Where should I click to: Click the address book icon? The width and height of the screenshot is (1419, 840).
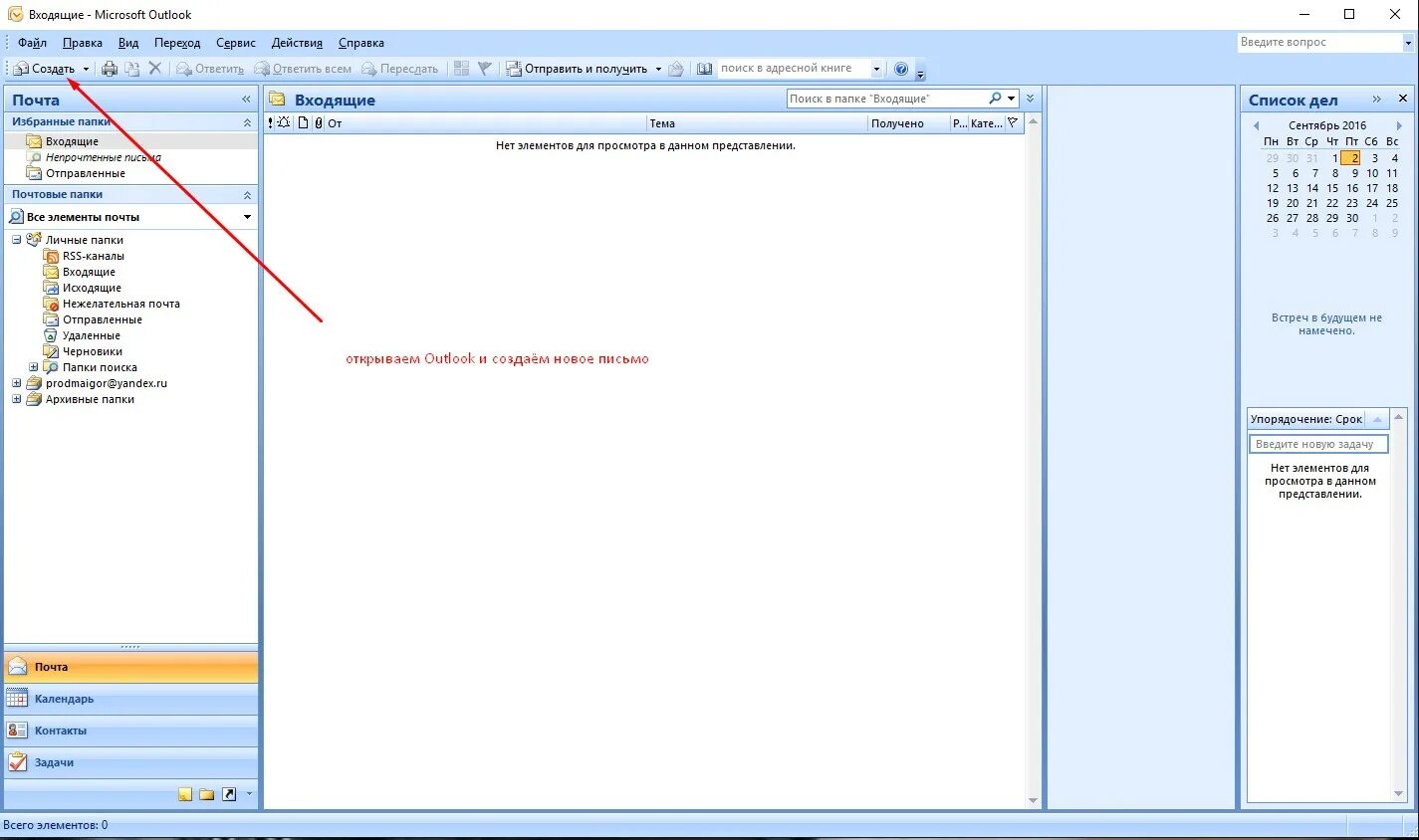click(x=704, y=69)
